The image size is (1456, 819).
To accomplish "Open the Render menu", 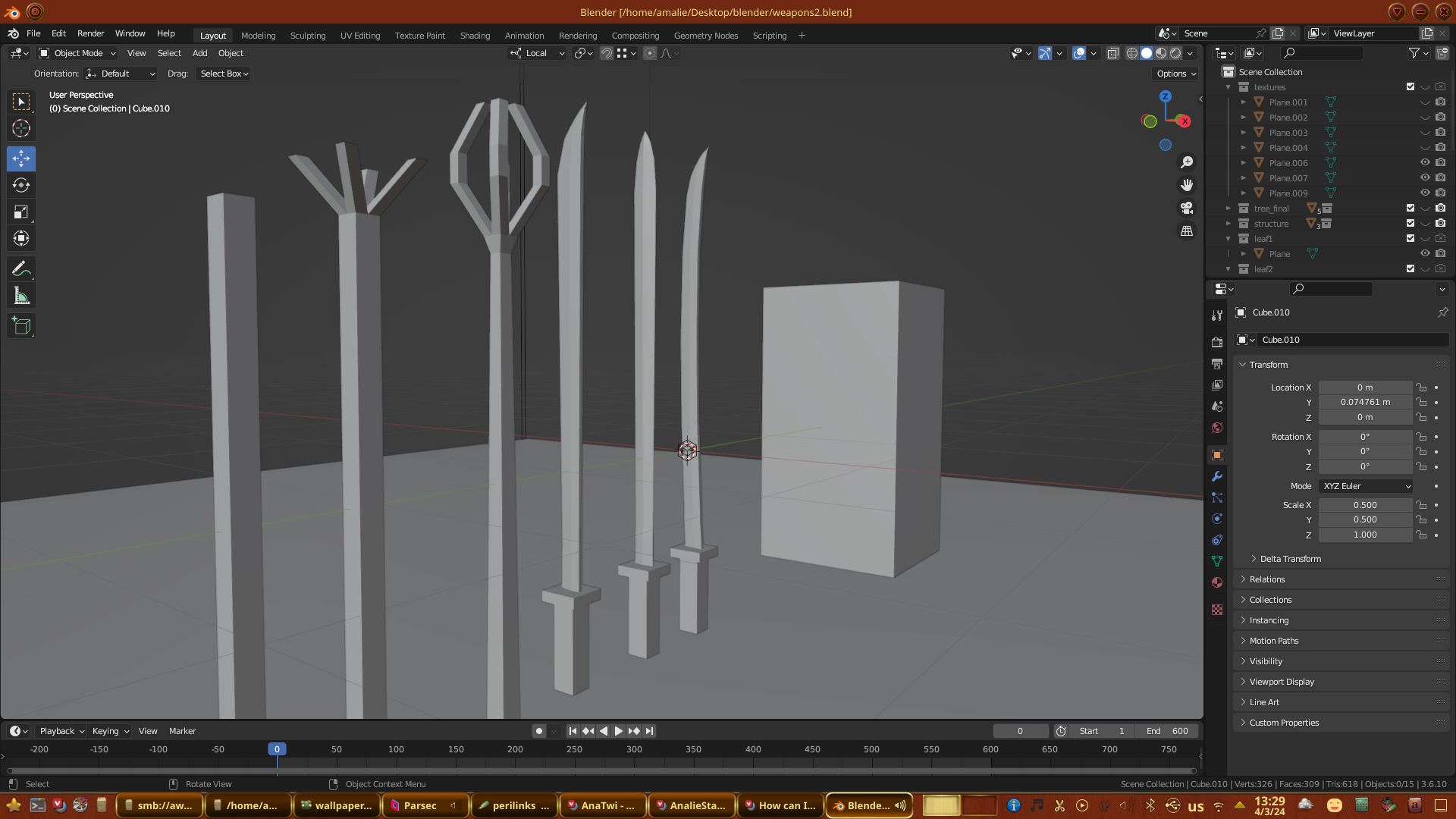I will coord(90,33).
